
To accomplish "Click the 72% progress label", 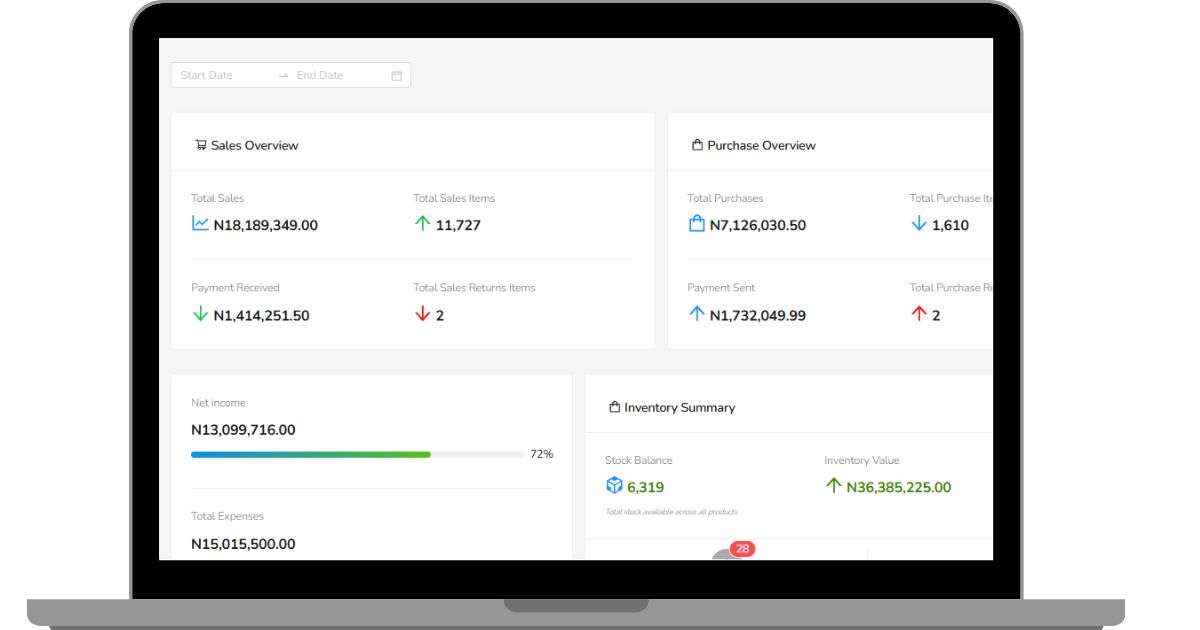I will click(541, 454).
